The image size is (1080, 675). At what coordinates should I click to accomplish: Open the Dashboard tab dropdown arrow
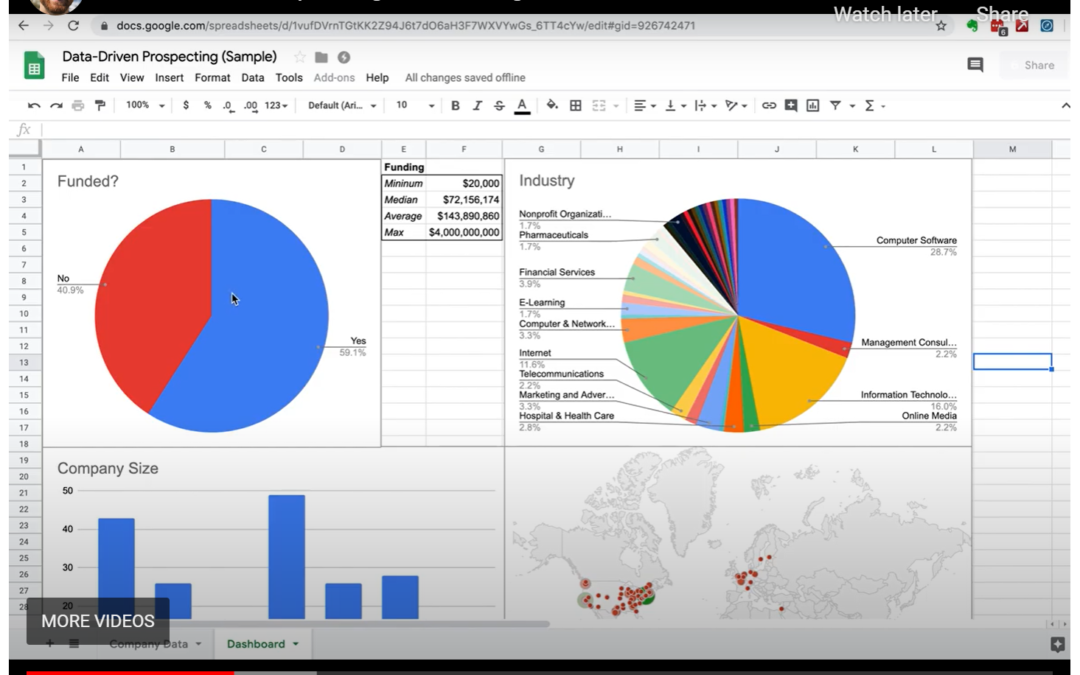[x=295, y=644]
